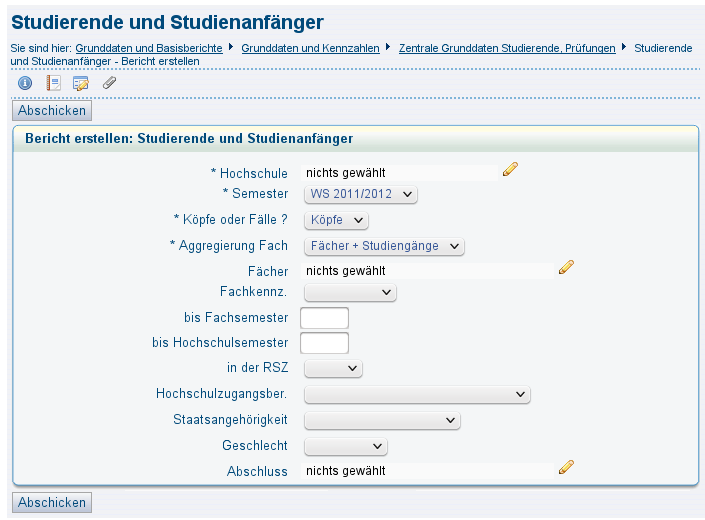Expand the Hochschulzugangsber. dropdown
705x520 pixels.
tap(417, 394)
